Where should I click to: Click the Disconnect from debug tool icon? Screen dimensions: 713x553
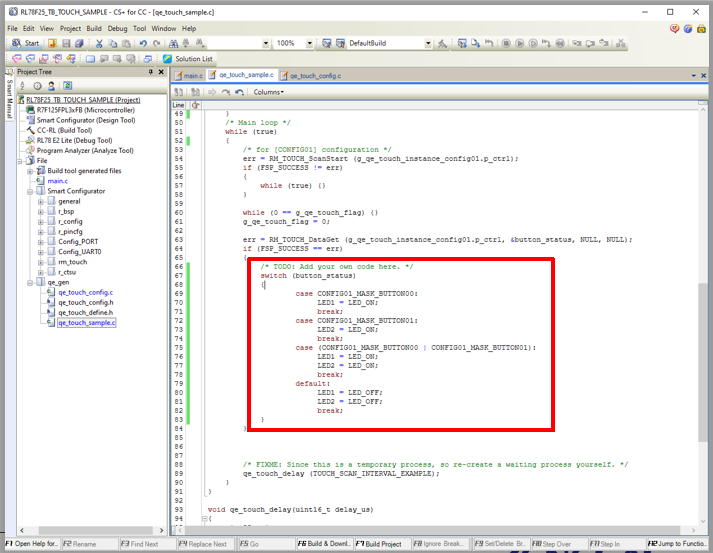[620, 43]
